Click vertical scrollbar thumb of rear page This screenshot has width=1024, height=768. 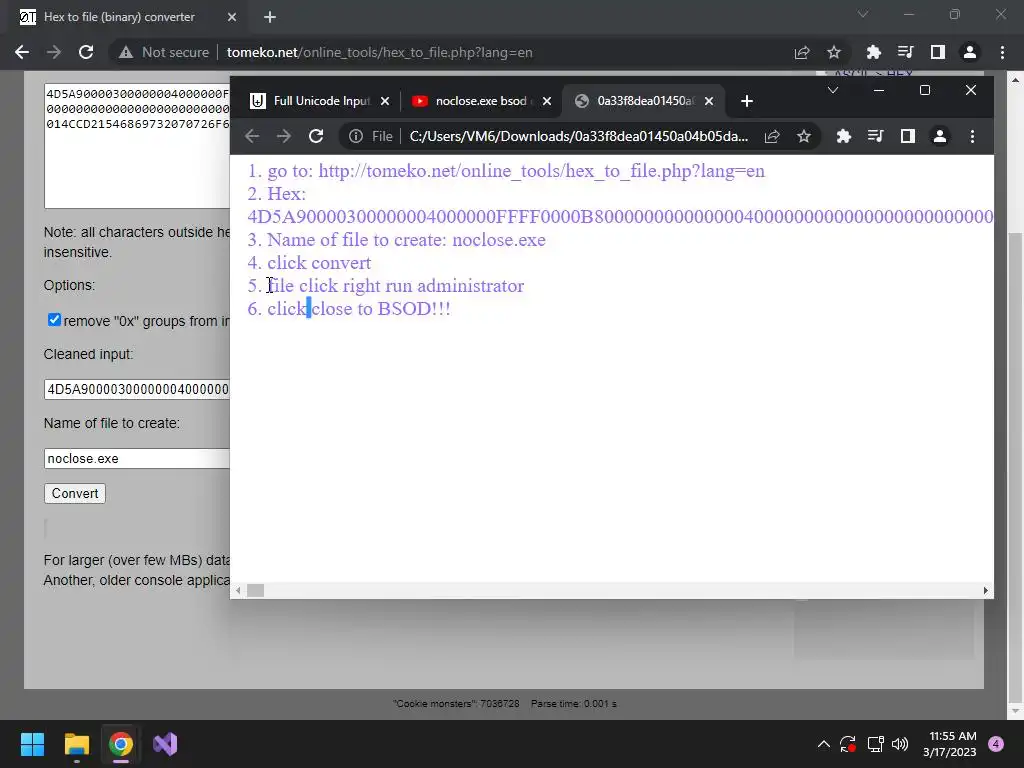coord(1015,467)
